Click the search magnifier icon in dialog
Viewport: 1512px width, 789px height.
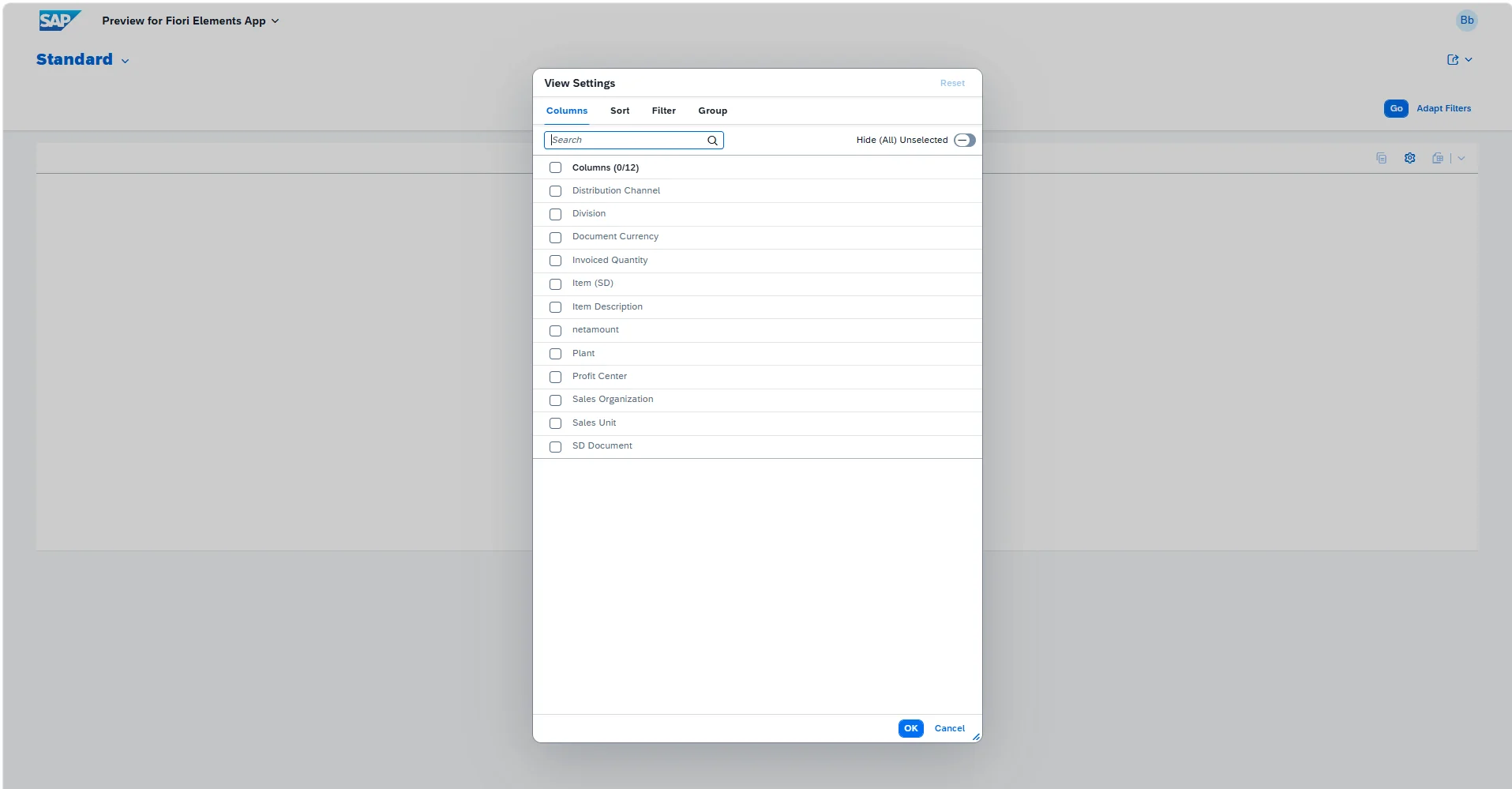(712, 141)
